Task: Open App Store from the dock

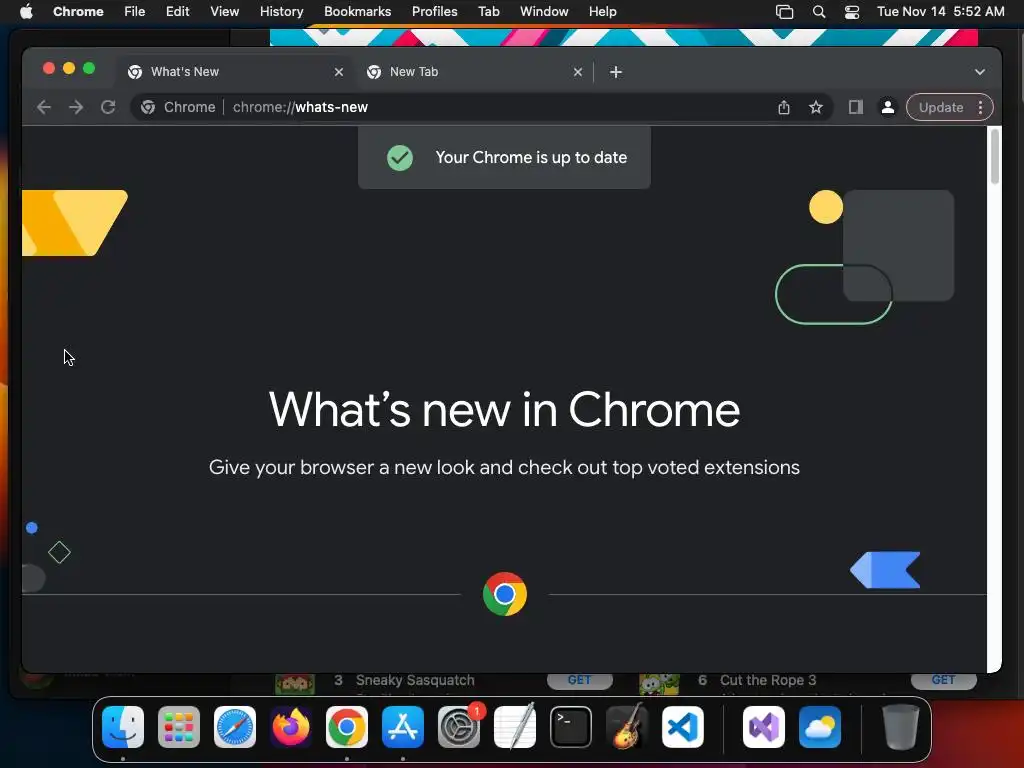Action: (x=403, y=727)
